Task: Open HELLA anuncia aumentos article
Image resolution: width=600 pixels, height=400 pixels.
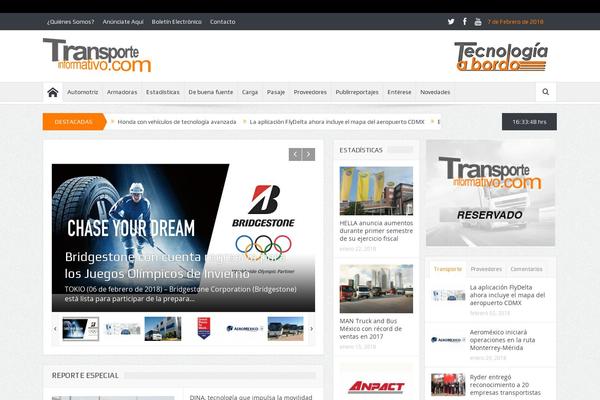Action: pos(376,231)
